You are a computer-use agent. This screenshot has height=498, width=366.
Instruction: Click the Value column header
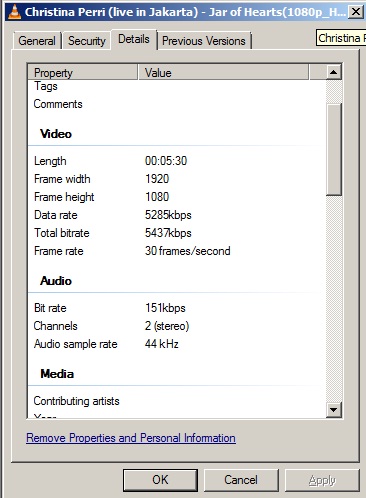click(x=223, y=73)
